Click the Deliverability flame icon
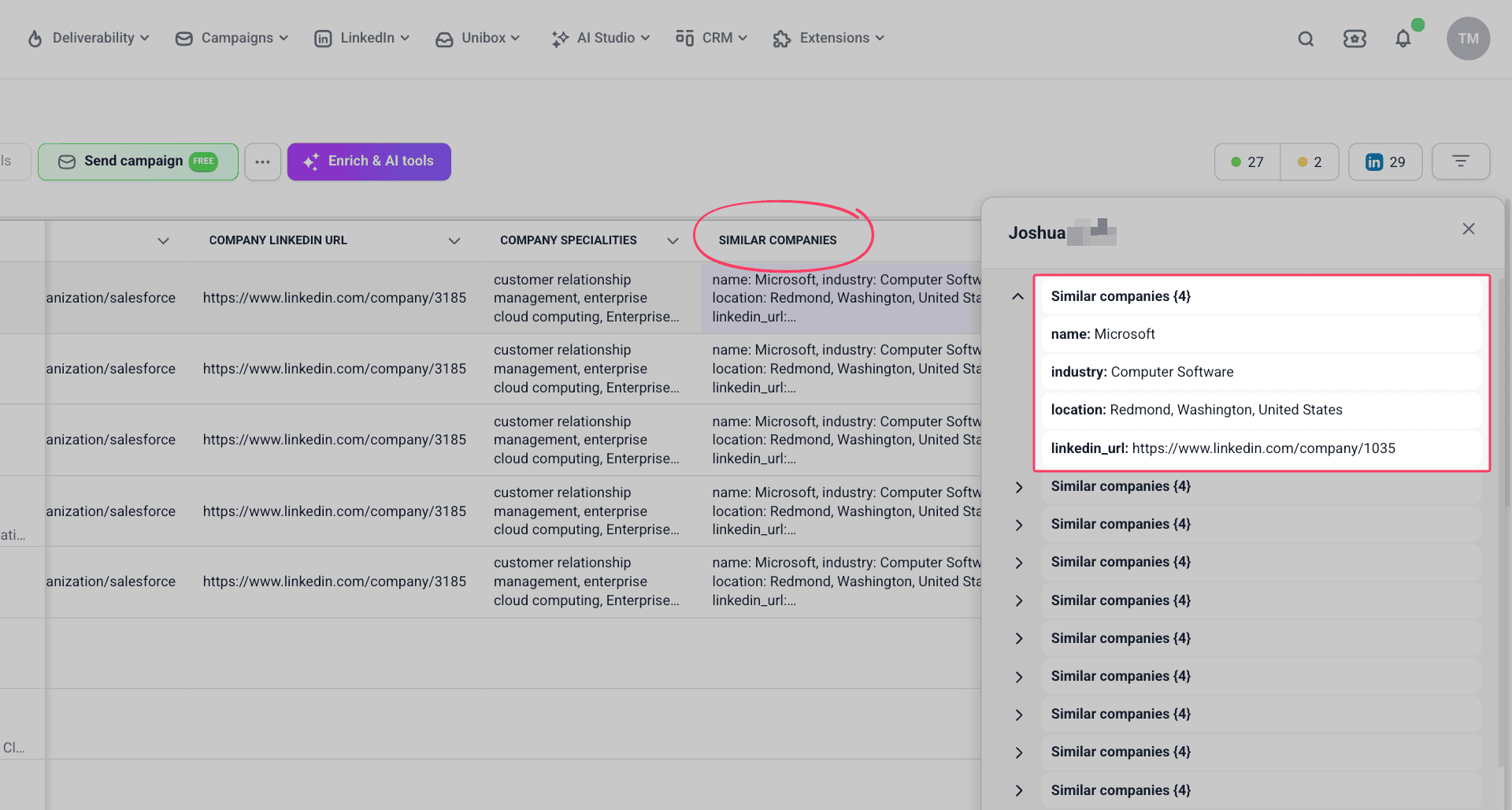Screen dimensions: 1512x810 coord(35,39)
